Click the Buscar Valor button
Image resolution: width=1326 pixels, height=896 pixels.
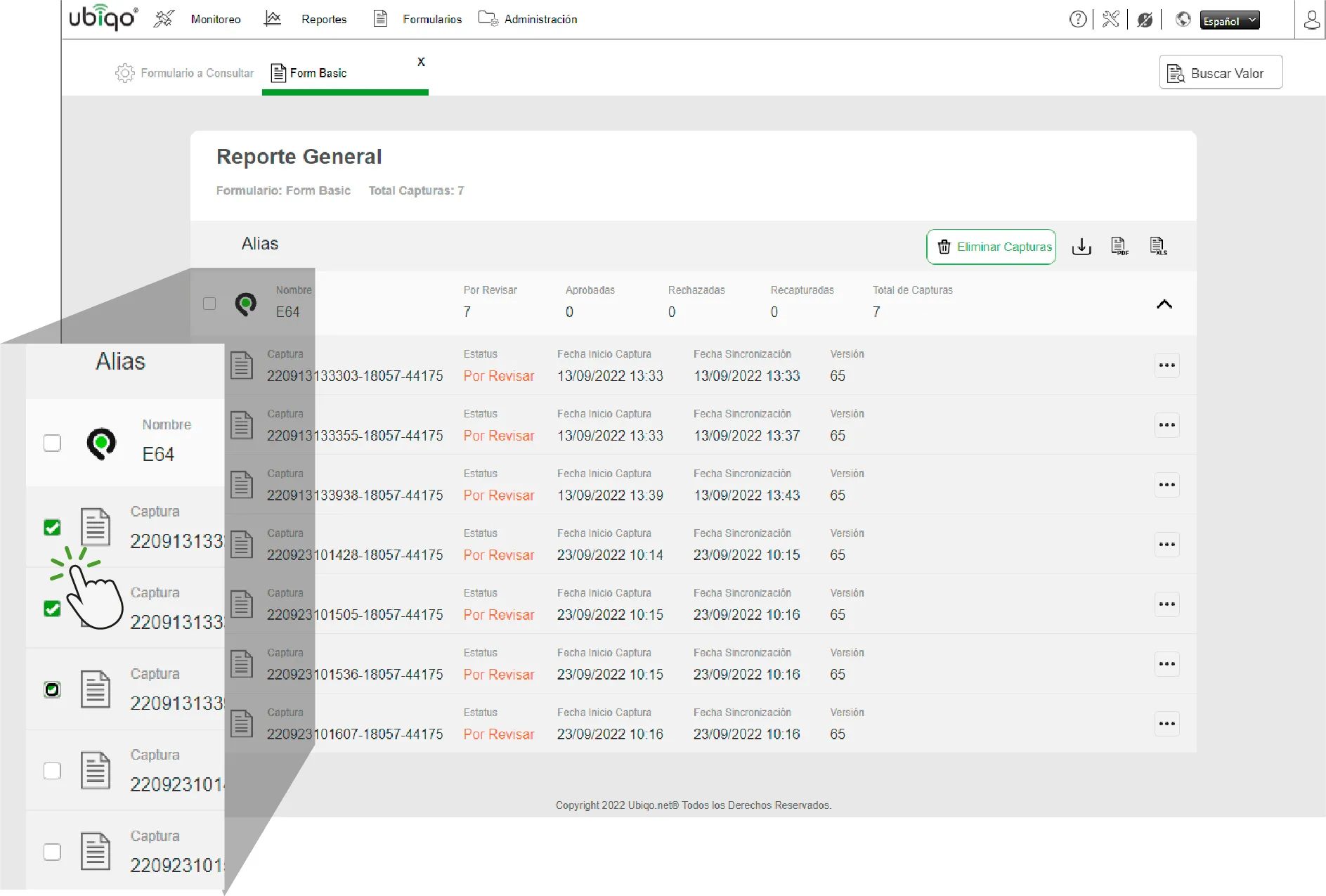click(1221, 72)
